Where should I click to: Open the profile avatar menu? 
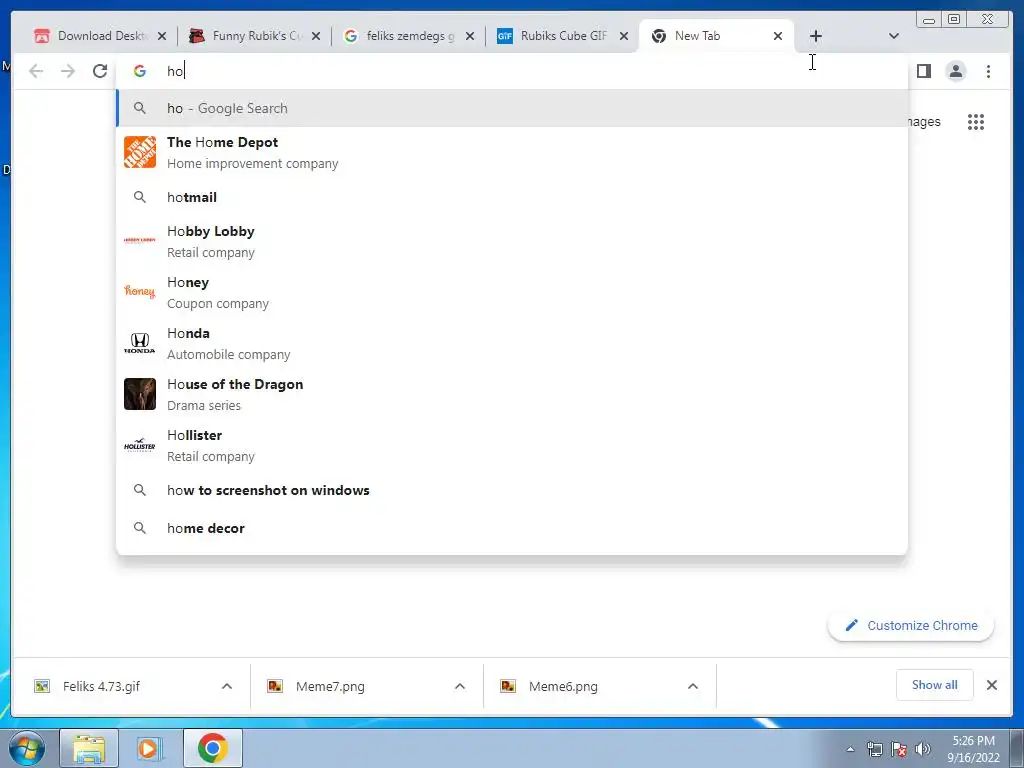tap(955, 71)
